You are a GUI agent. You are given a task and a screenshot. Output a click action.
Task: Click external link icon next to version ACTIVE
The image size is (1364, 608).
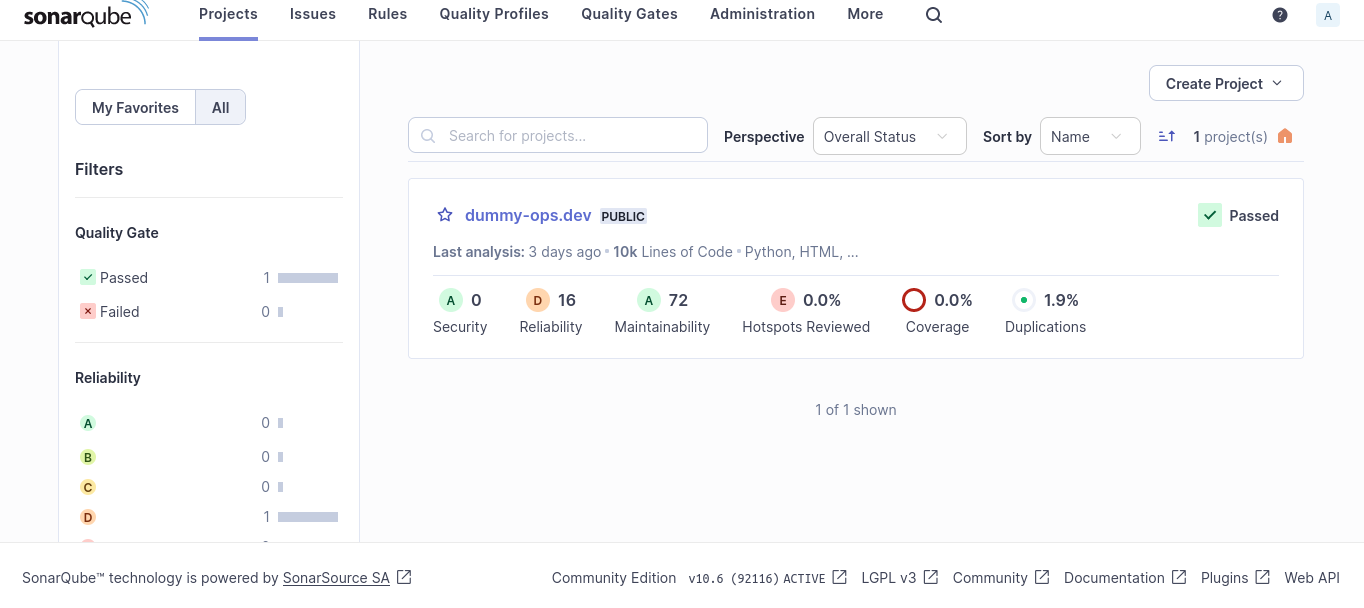840,577
